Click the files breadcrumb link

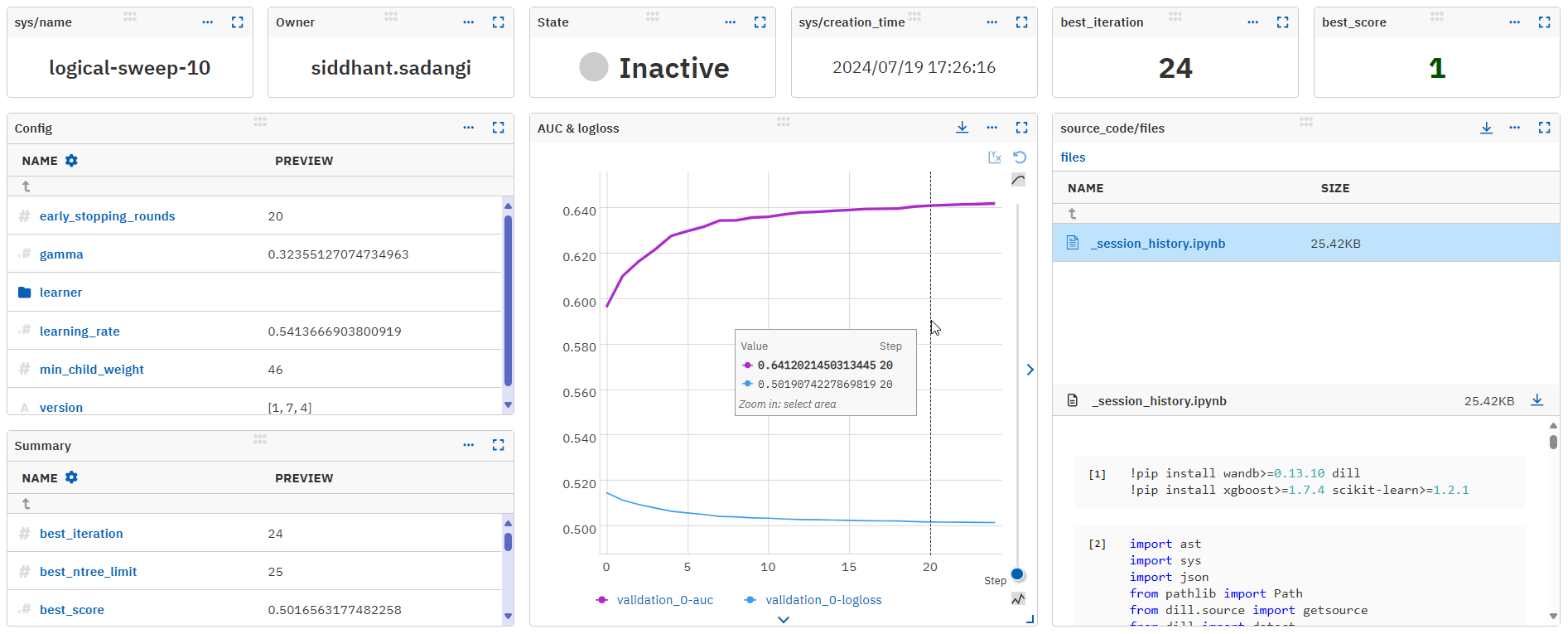pyautogui.click(x=1073, y=157)
